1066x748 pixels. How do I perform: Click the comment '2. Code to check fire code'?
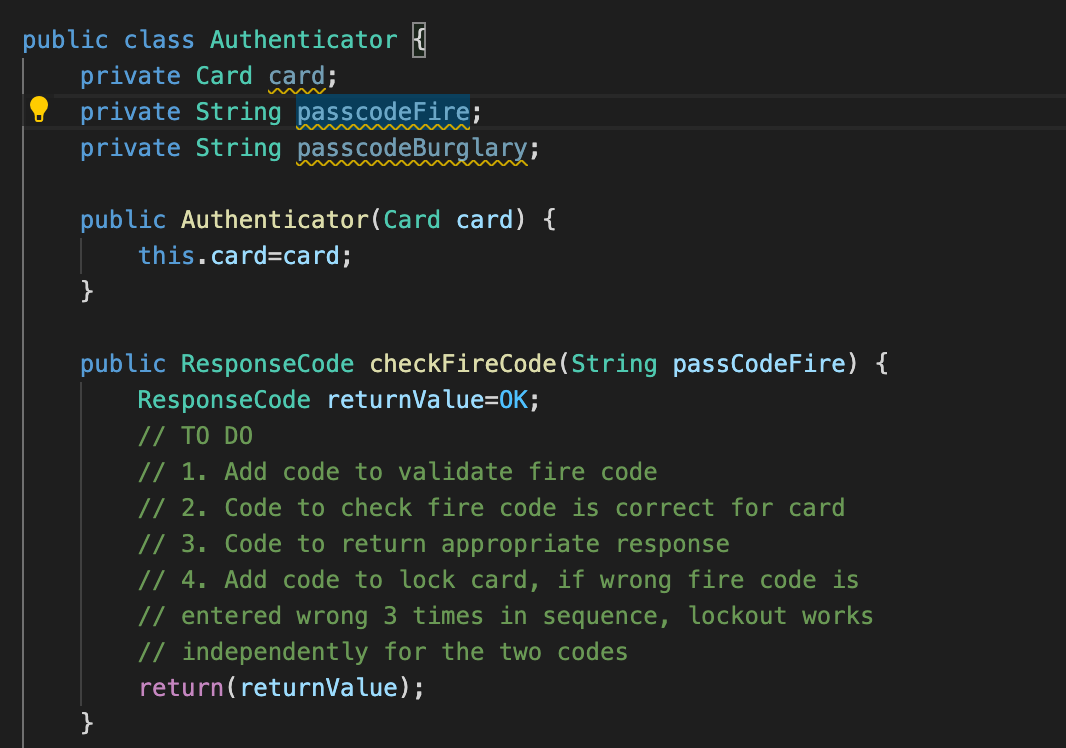(x=492, y=508)
